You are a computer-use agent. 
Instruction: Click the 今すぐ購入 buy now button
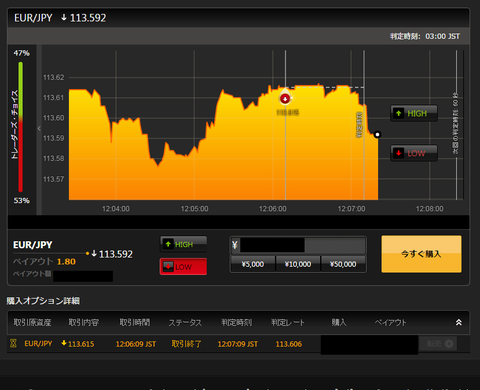pos(421,254)
